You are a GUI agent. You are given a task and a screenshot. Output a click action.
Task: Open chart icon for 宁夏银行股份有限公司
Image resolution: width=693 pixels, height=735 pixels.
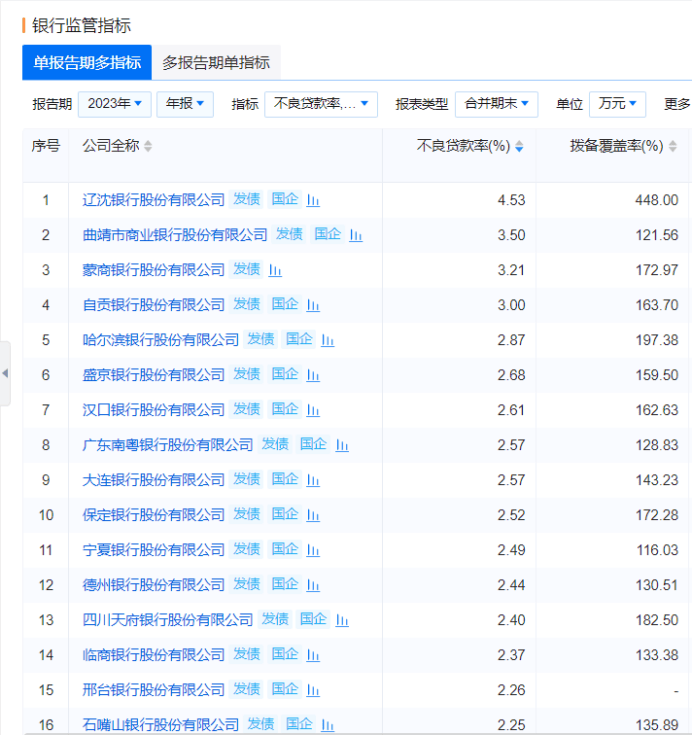[x=313, y=550]
